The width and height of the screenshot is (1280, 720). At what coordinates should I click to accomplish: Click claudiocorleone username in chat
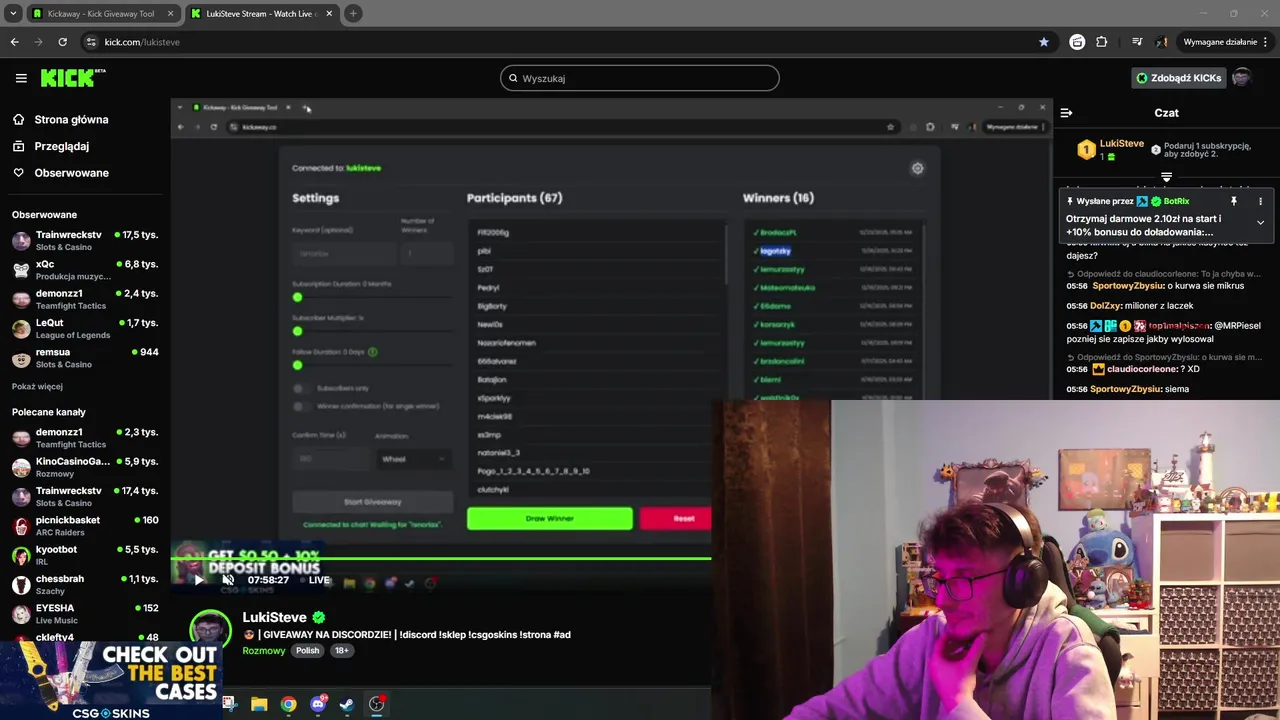(1141, 369)
